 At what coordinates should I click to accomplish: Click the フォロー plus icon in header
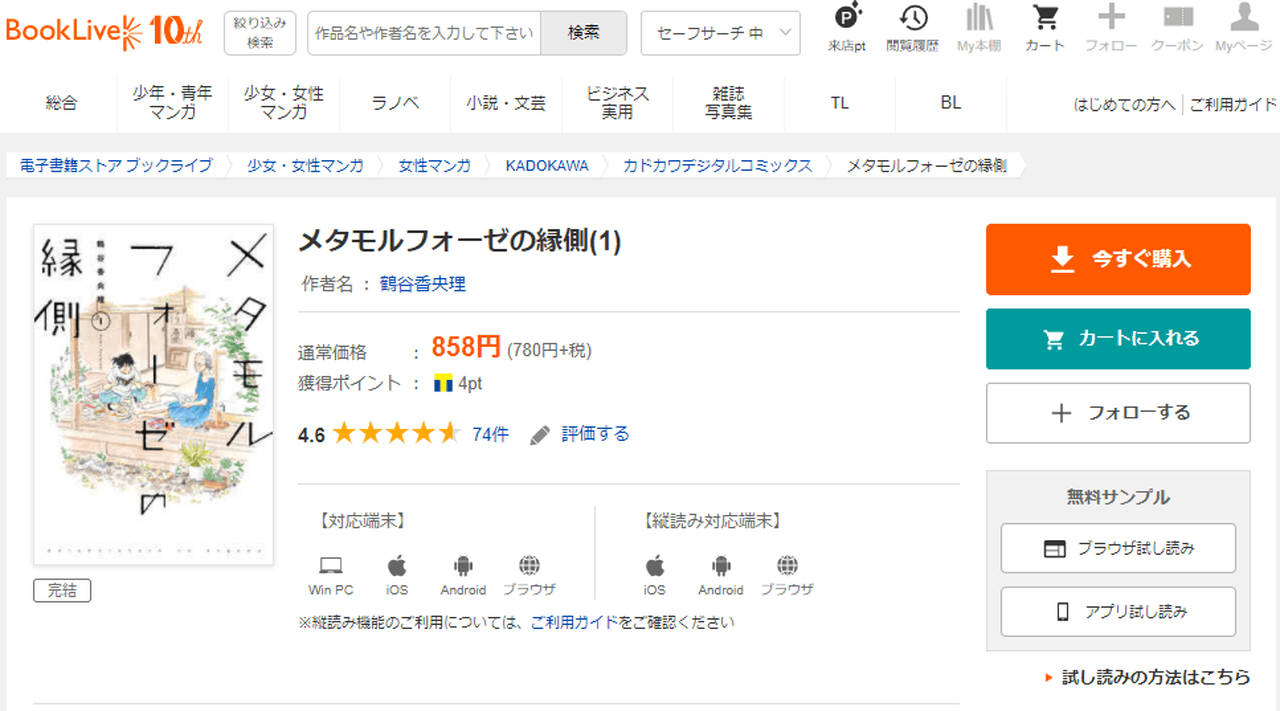pos(1111,20)
